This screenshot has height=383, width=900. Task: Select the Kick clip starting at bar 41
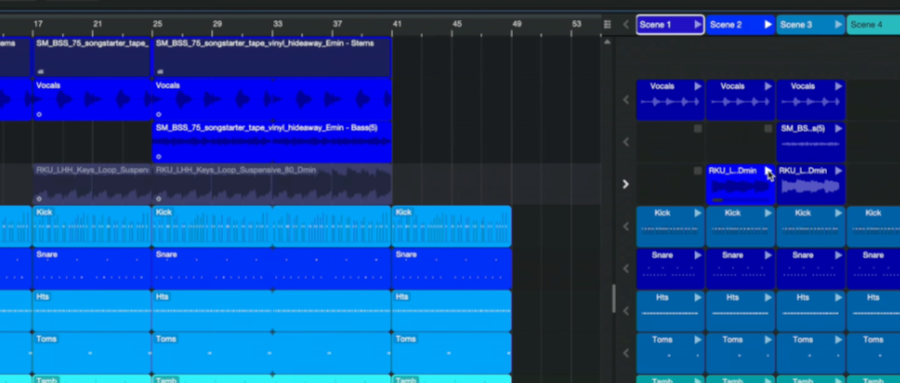coord(452,226)
